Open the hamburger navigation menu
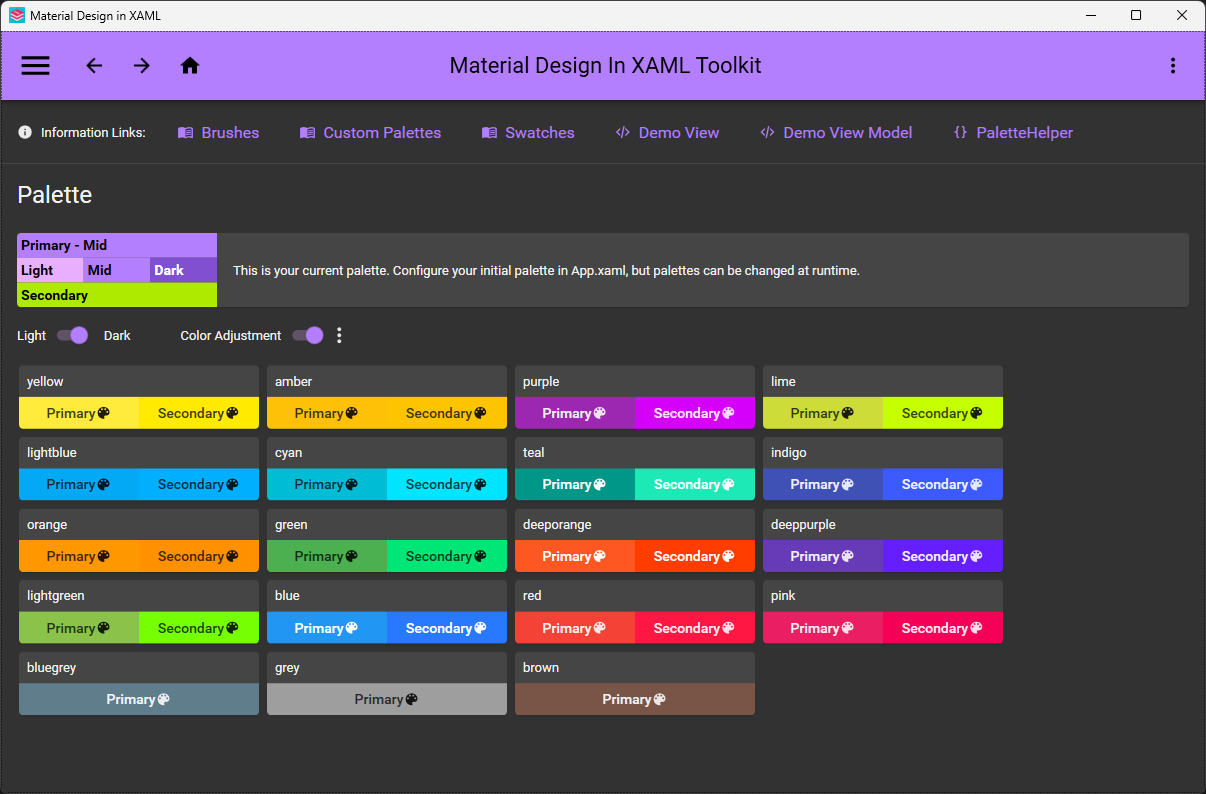Image resolution: width=1206 pixels, height=794 pixels. click(x=36, y=66)
